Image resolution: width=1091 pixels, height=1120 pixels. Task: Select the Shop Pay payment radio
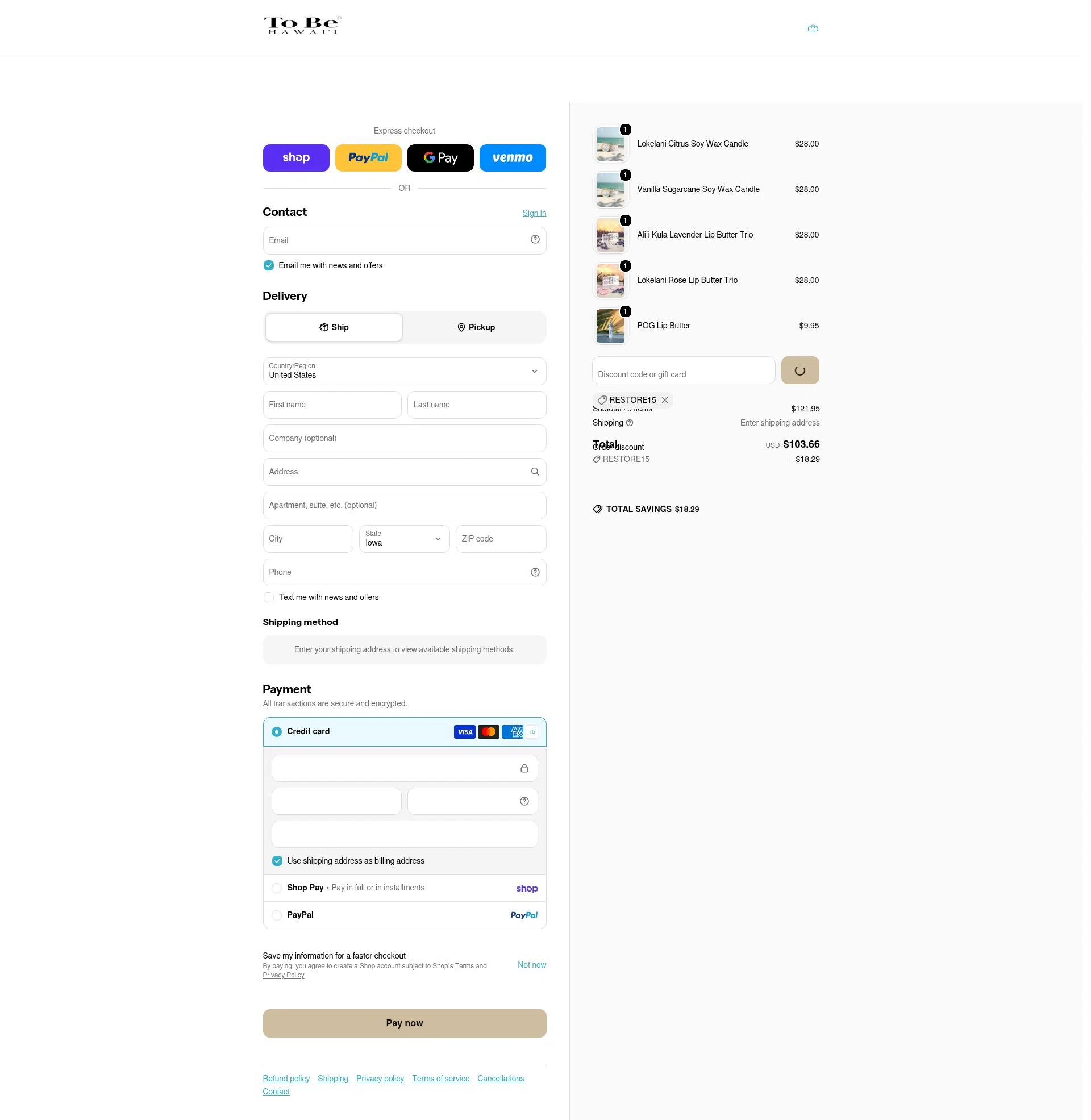pos(276,889)
